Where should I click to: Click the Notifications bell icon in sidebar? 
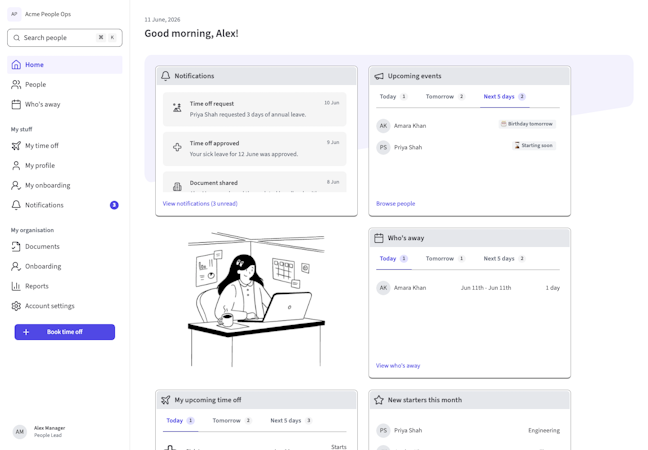pos(16,205)
